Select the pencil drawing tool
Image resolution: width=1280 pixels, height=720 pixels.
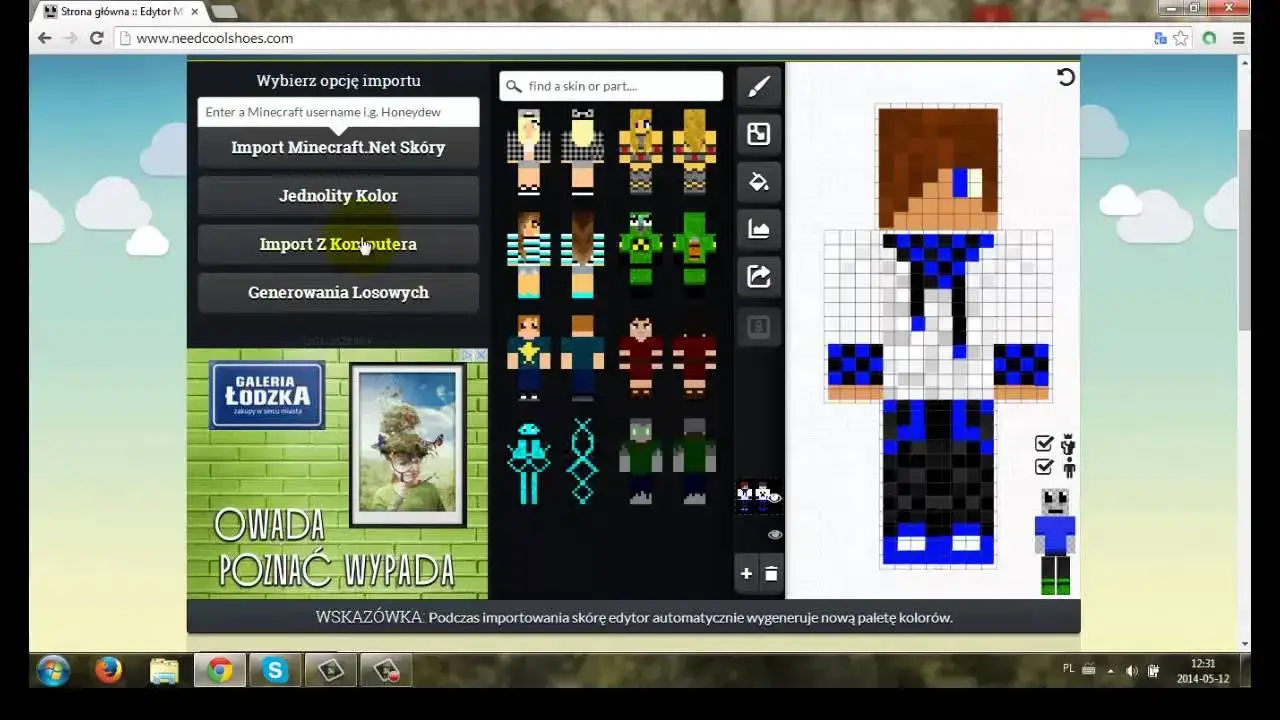pyautogui.click(x=758, y=87)
